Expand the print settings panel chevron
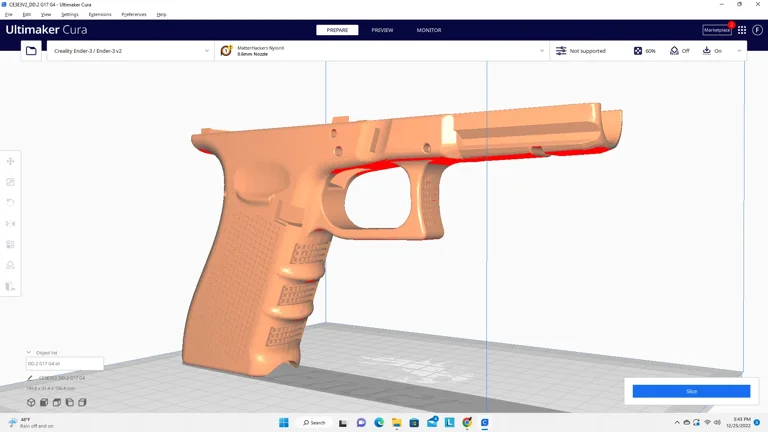 (x=739, y=51)
